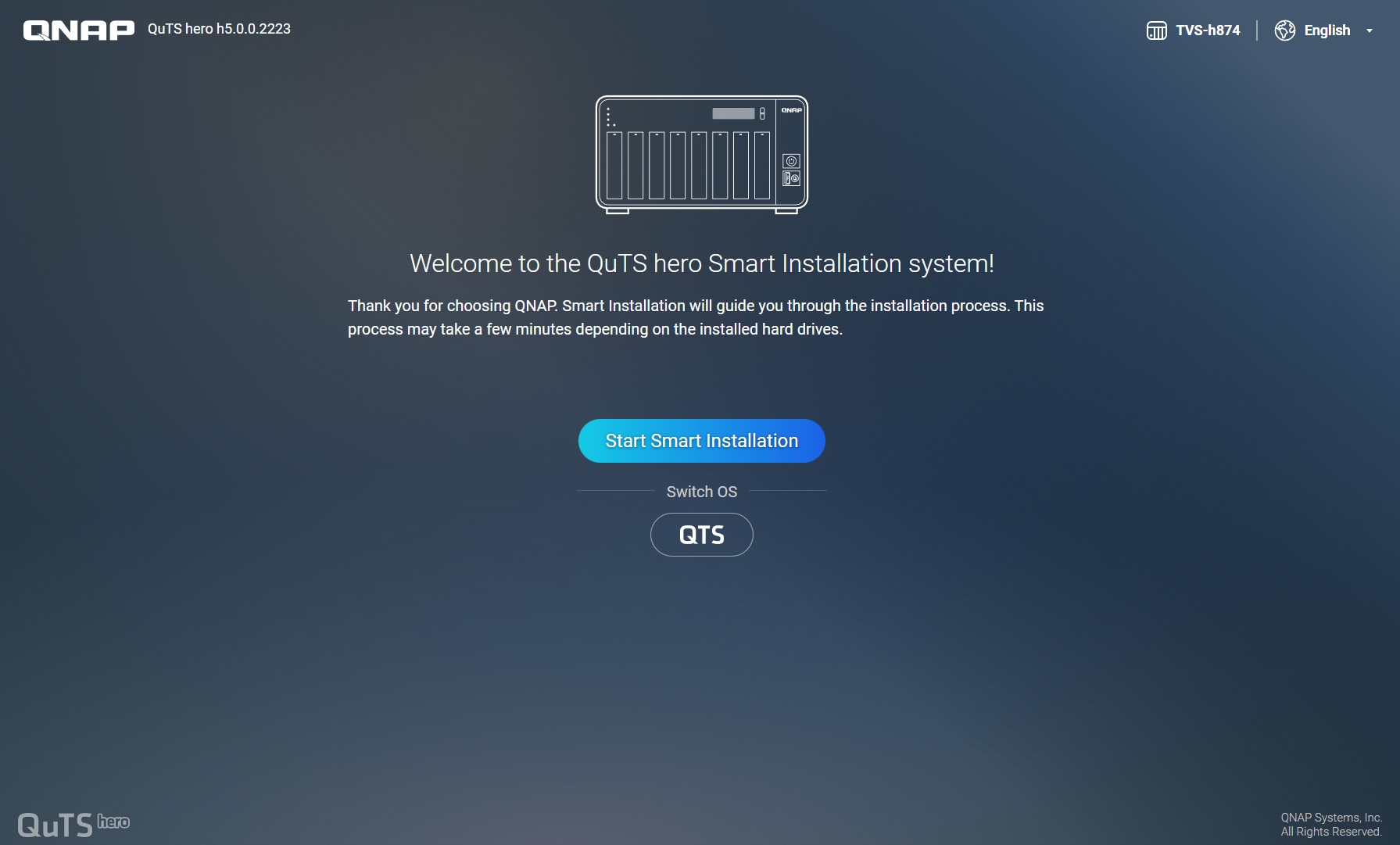
Task: Click the QNAP Systems, Inc. copyright text
Action: (1331, 825)
